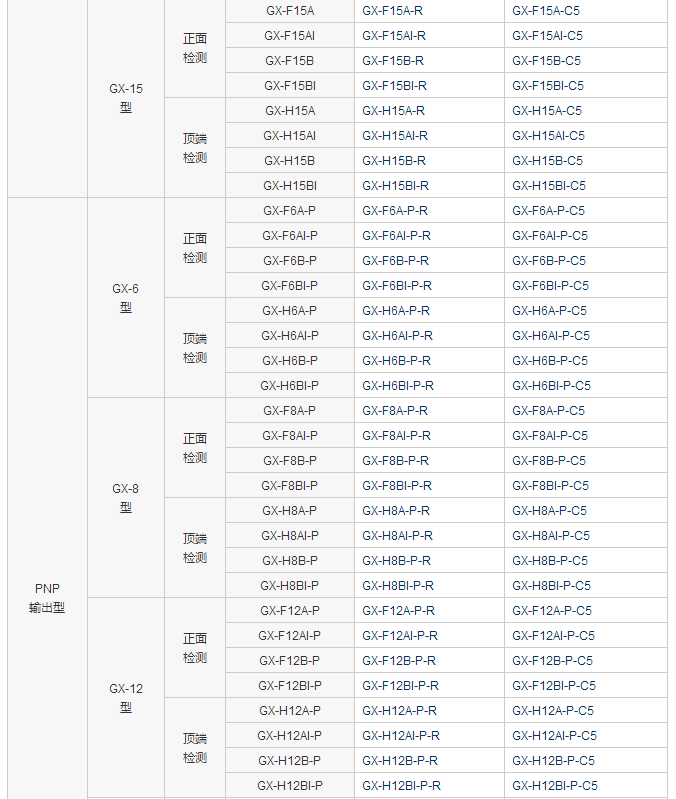Click the GX-12 型 row header
The height and width of the screenshot is (799, 676).
[126, 698]
